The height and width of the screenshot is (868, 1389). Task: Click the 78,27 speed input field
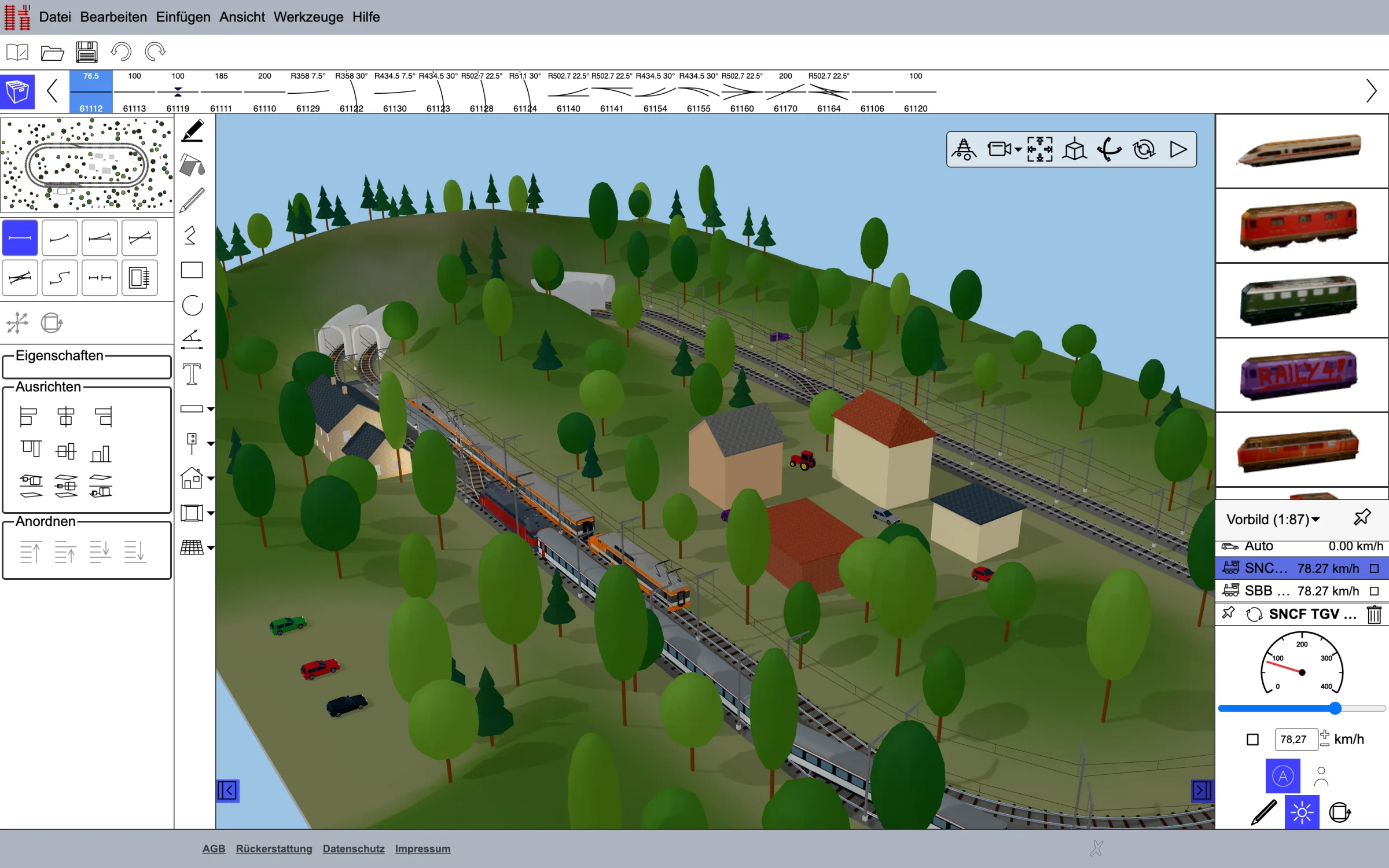[x=1295, y=740]
